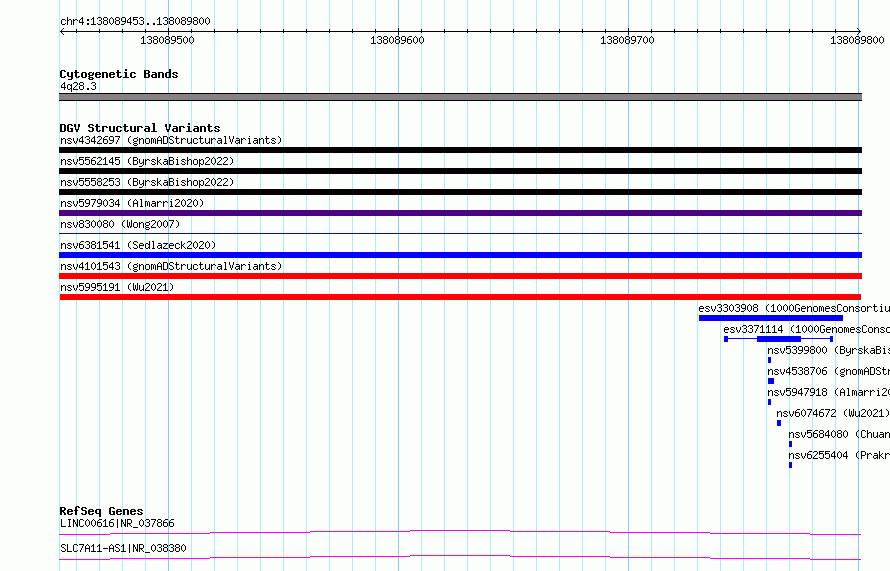Click the nsv6381541 (Sedlazeck2020) label
Image resolution: width=890 pixels, height=571 pixels.
138,245
